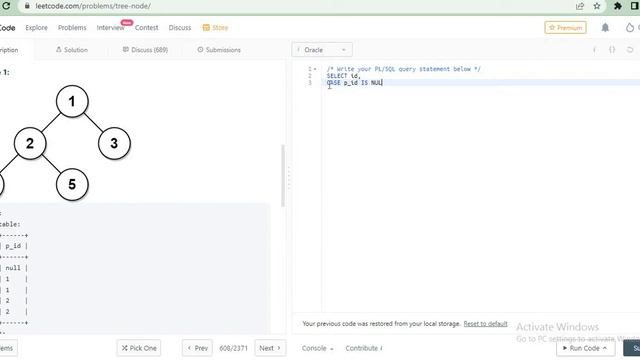Screen dimensions: 640x360
Task: Open the Store link
Action: click(215, 27)
